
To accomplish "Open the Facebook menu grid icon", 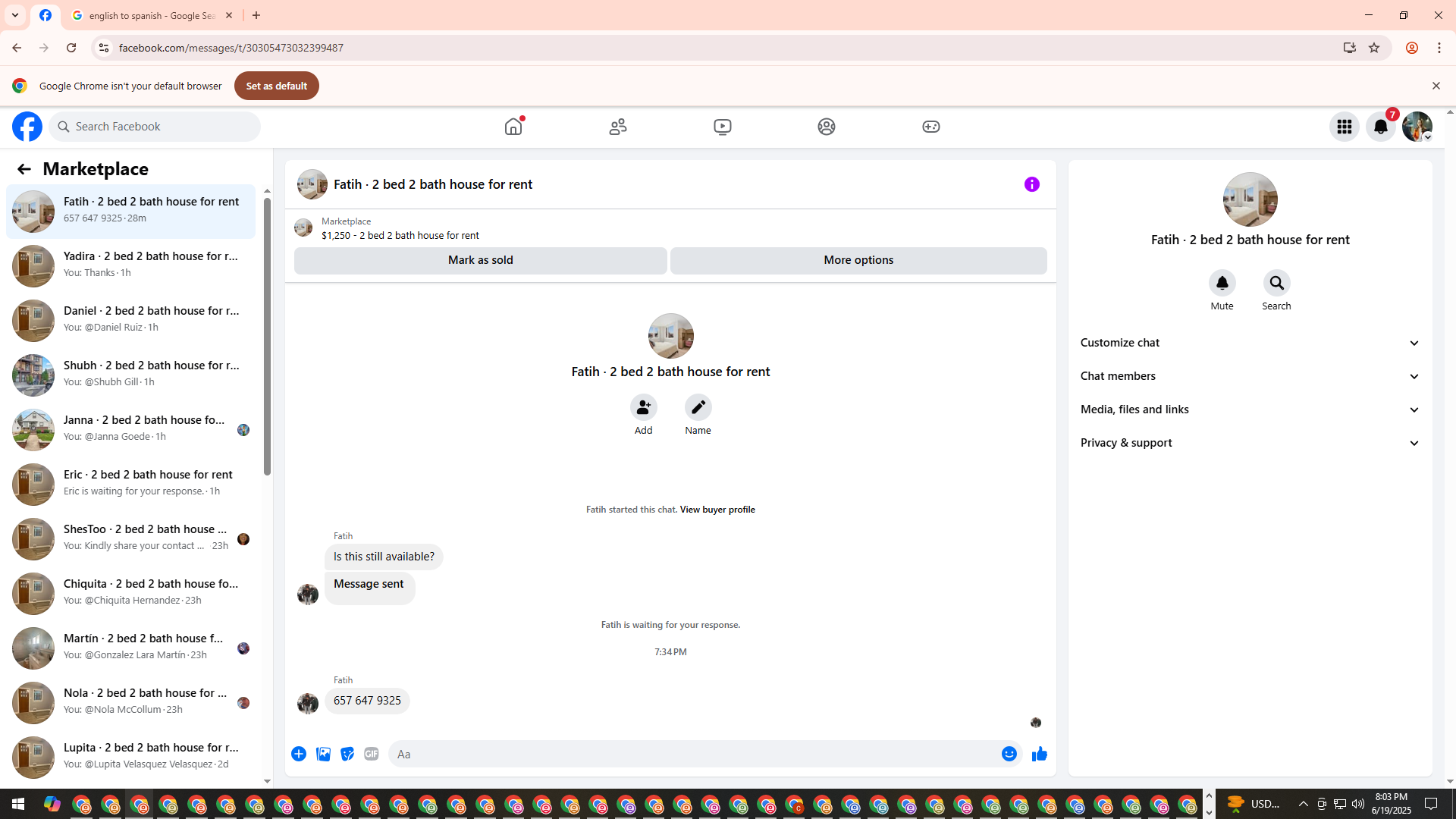I will (1345, 127).
